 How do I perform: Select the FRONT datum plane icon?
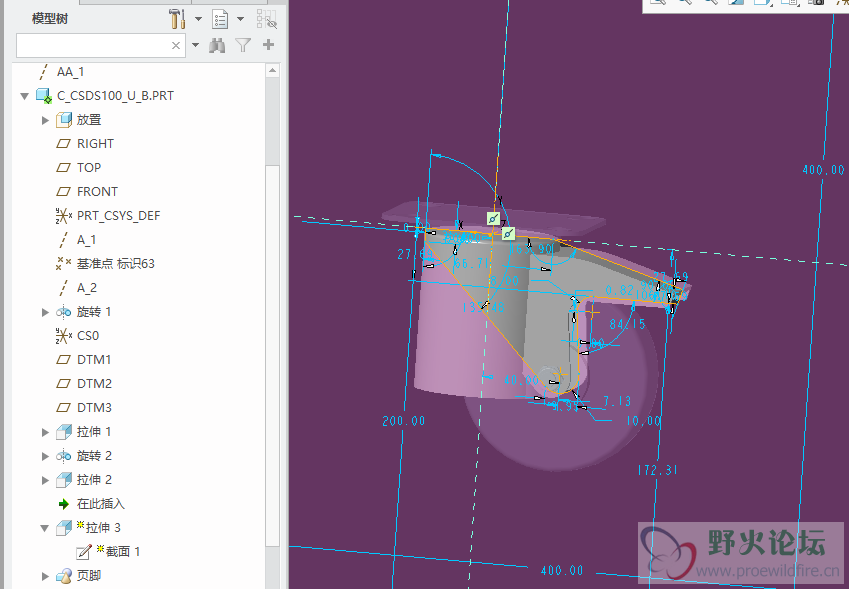[63, 191]
